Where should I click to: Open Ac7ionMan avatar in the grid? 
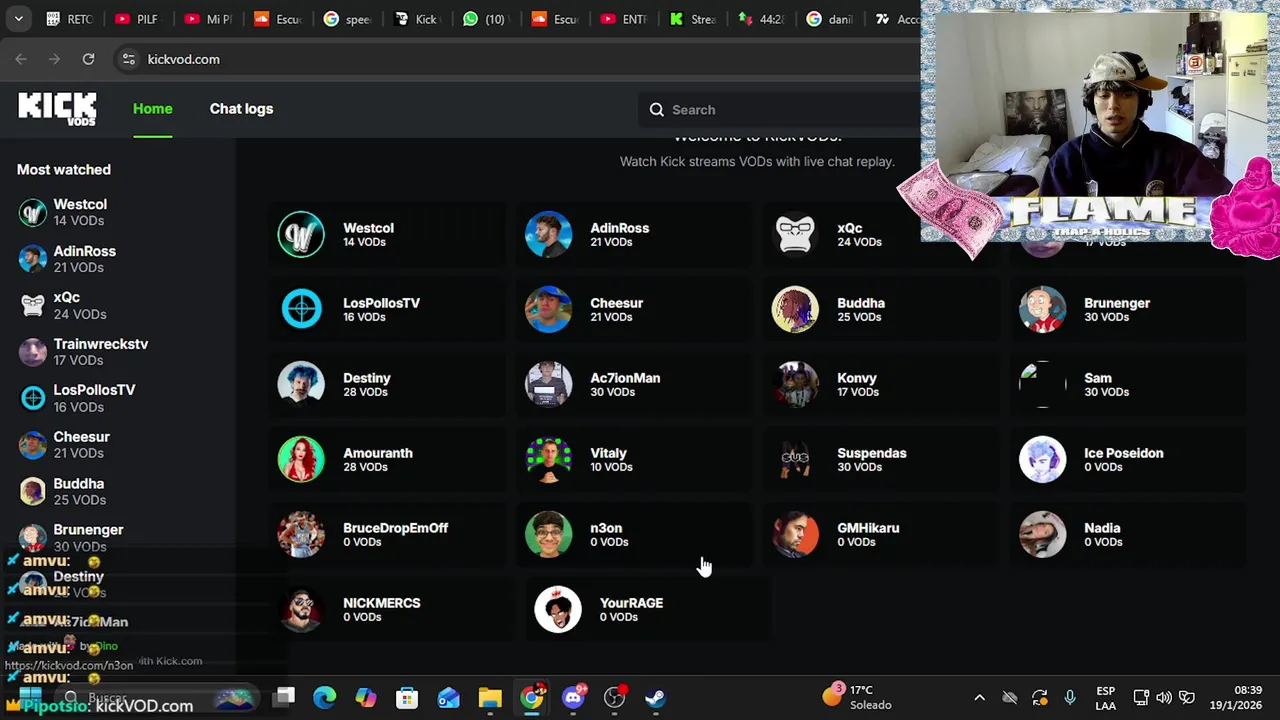pos(548,384)
